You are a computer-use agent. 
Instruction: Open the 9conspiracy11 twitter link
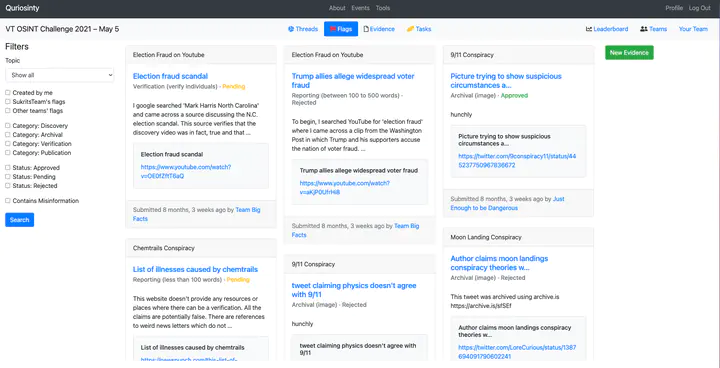point(517,160)
